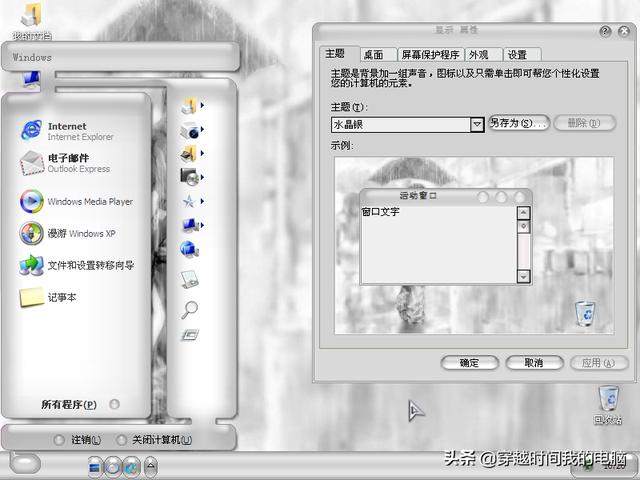Click the 删除(D) button
The image size is (640, 480).
point(584,123)
